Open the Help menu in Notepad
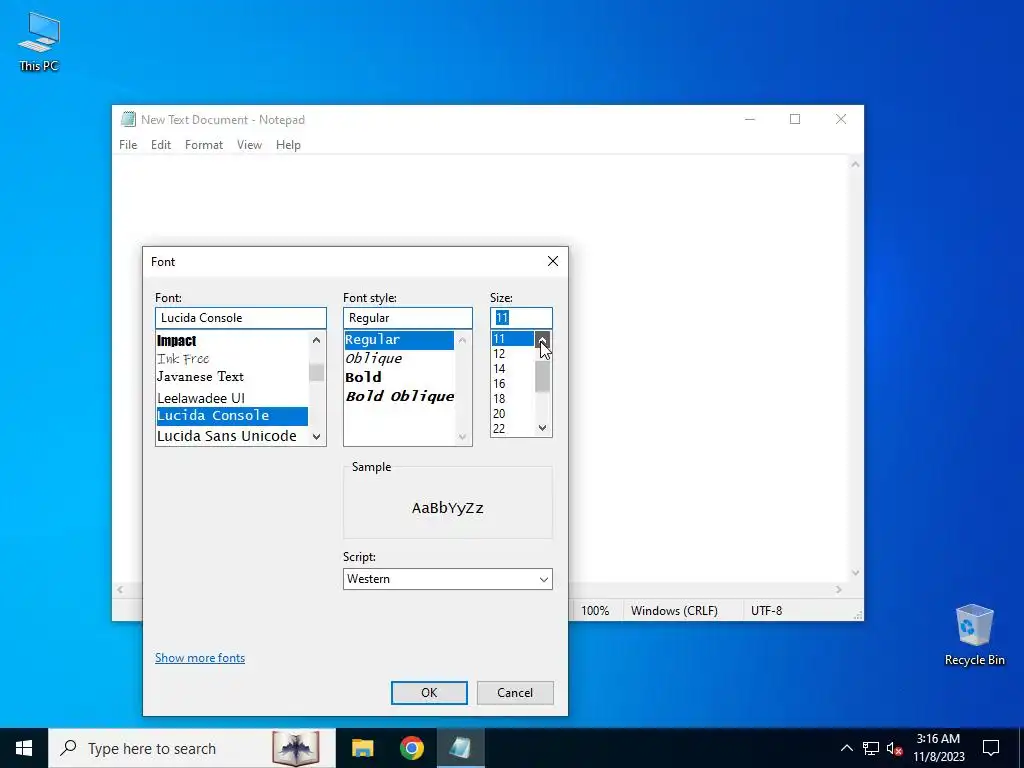The height and width of the screenshot is (768, 1024). pyautogui.click(x=288, y=145)
